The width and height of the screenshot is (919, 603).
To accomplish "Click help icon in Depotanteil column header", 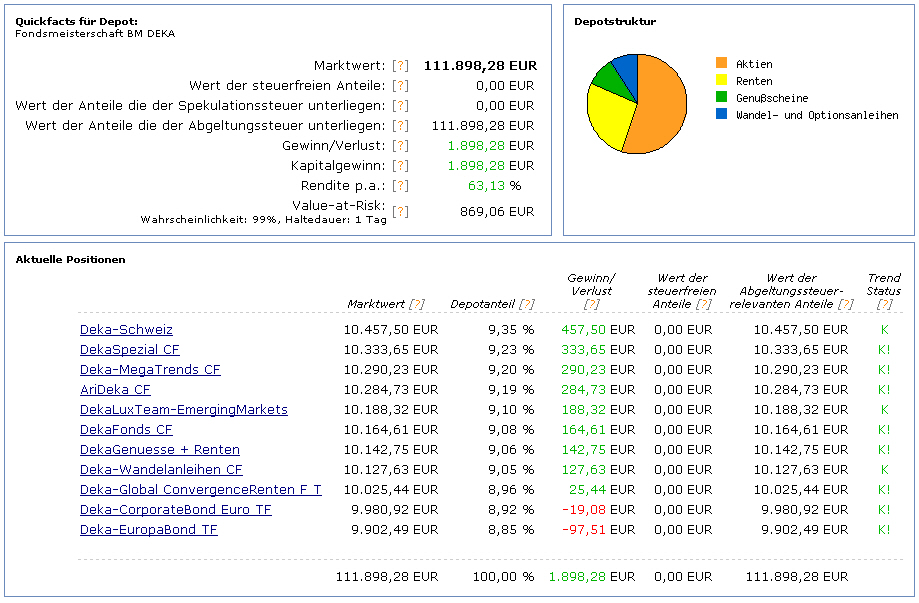I will pyautogui.click(x=526, y=304).
